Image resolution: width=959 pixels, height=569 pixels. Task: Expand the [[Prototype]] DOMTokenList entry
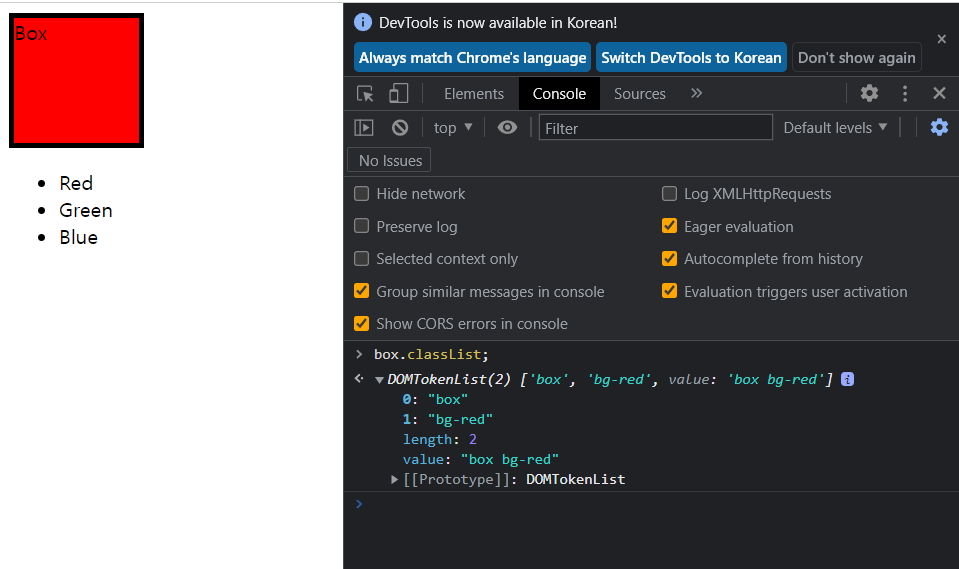coord(394,480)
